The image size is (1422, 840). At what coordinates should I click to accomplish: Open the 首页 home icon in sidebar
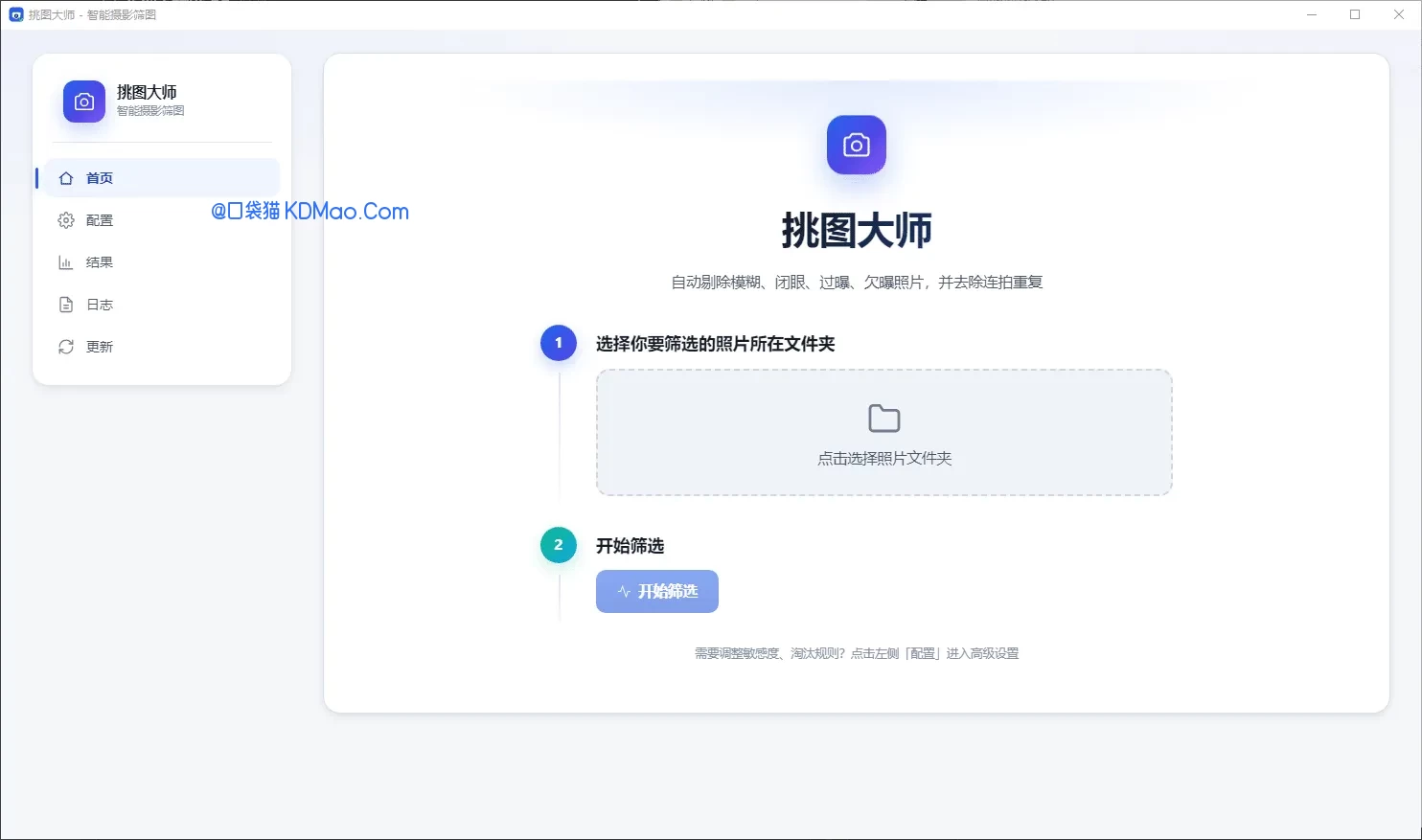(x=66, y=178)
